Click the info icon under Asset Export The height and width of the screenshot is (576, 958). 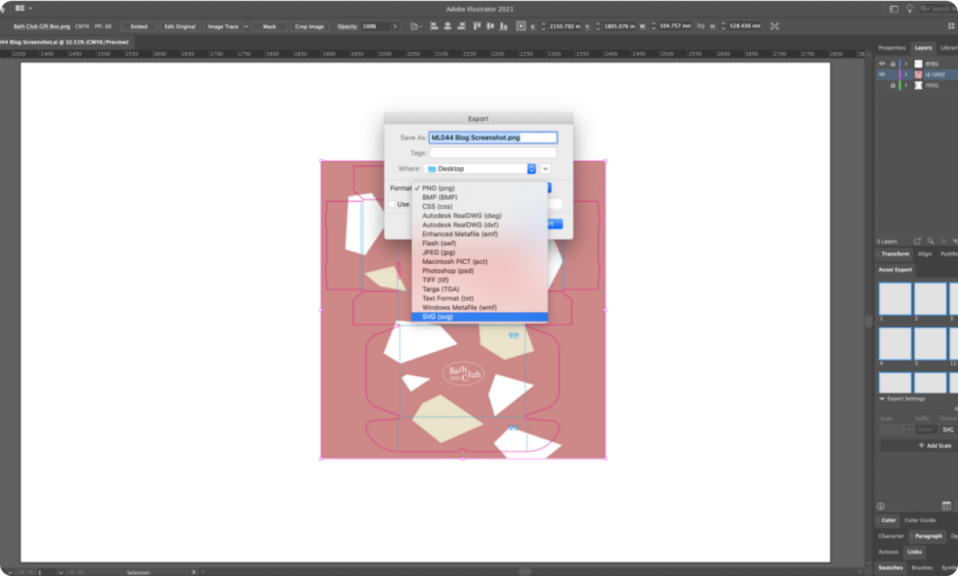pos(880,506)
